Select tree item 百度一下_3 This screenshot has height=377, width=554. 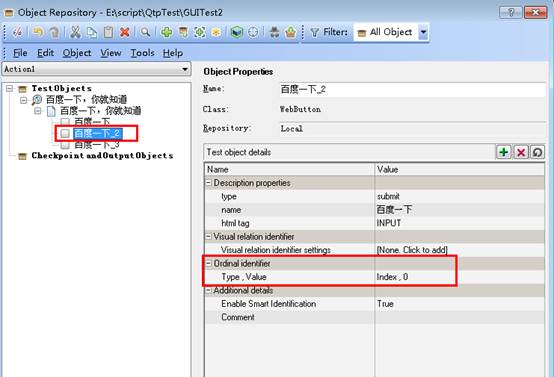click(97, 144)
